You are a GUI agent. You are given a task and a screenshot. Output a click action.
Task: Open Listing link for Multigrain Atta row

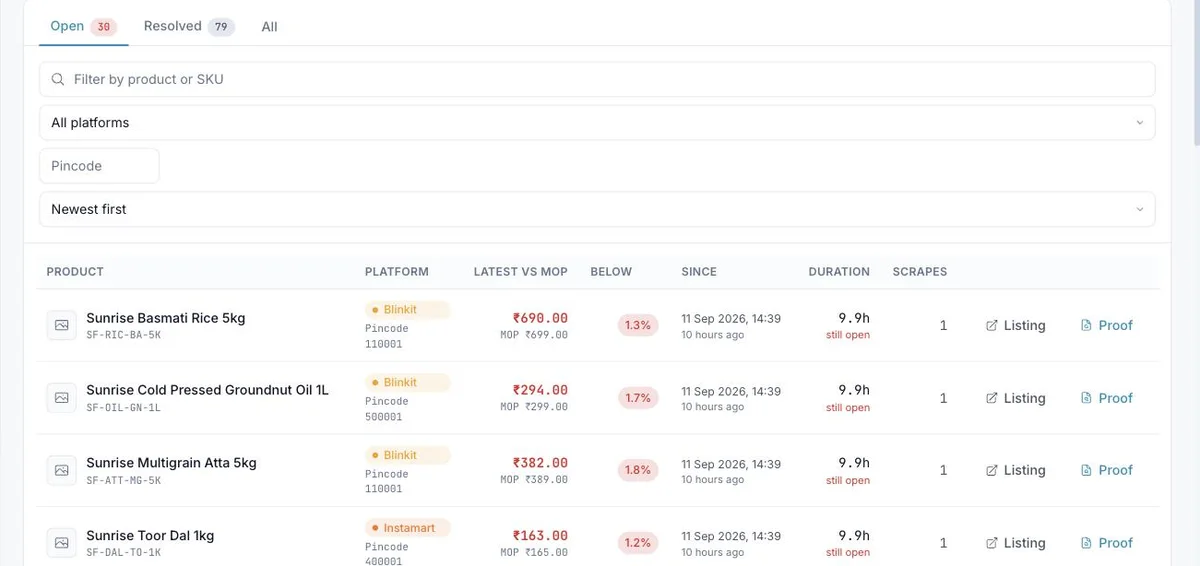point(1015,470)
